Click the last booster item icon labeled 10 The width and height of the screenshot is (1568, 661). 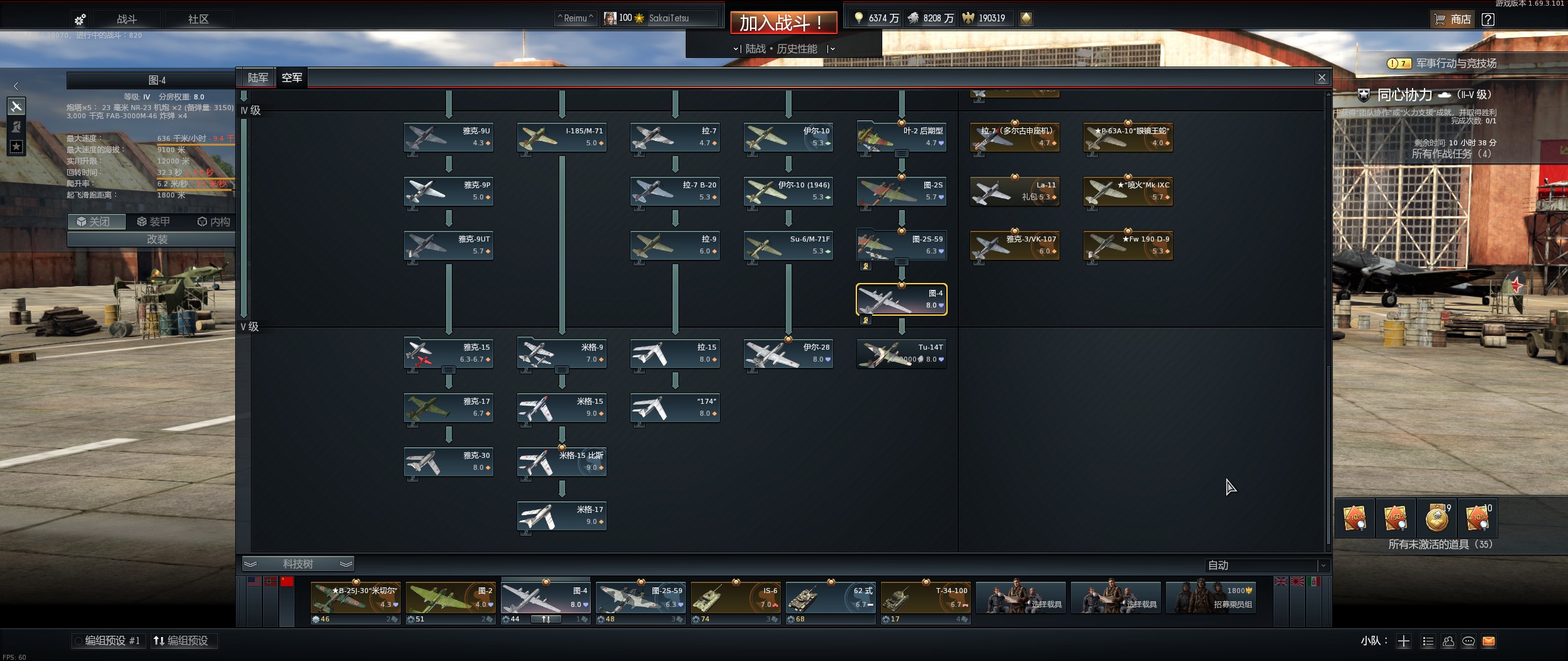click(x=1477, y=518)
